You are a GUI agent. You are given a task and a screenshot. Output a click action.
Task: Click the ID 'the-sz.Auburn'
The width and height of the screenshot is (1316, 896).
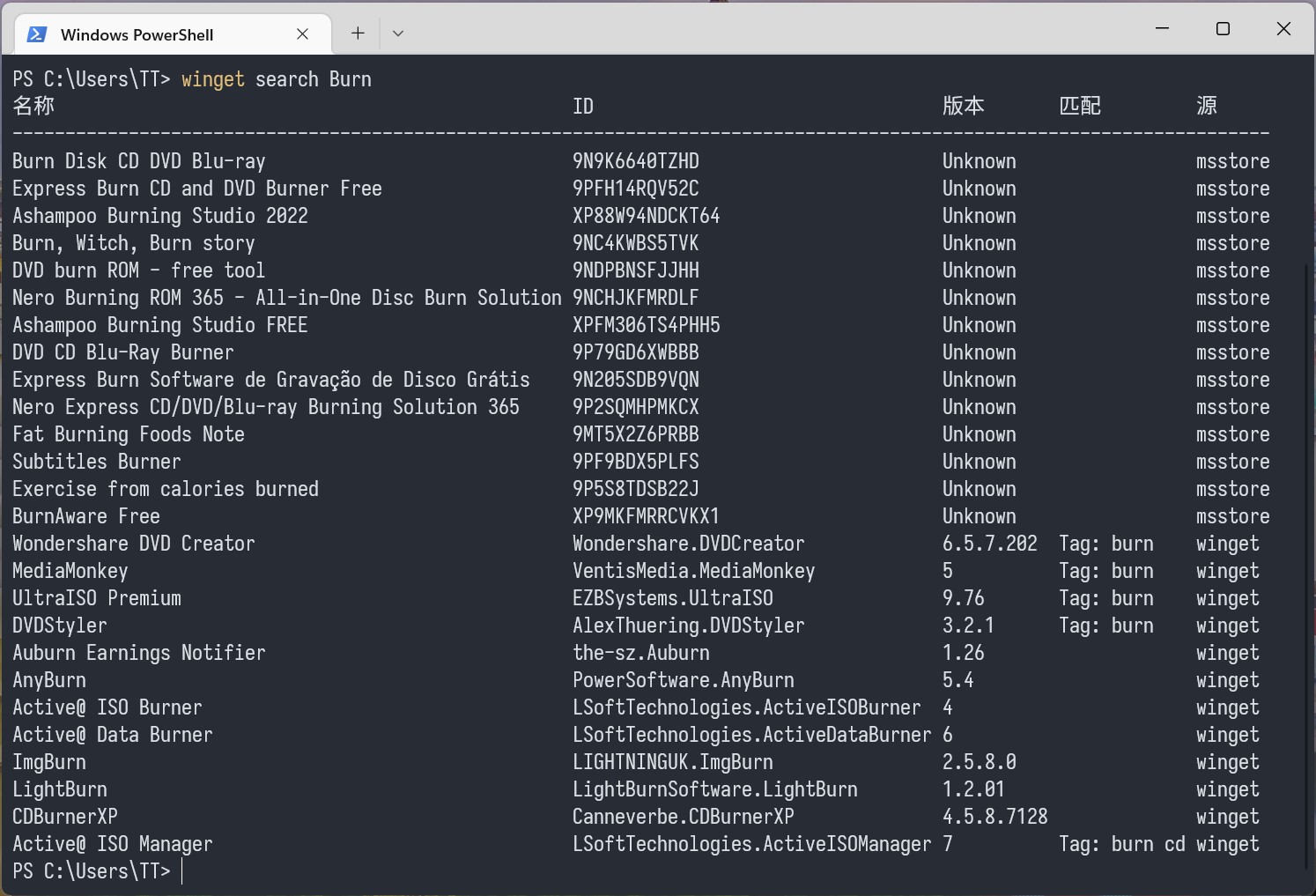pyautogui.click(x=641, y=653)
